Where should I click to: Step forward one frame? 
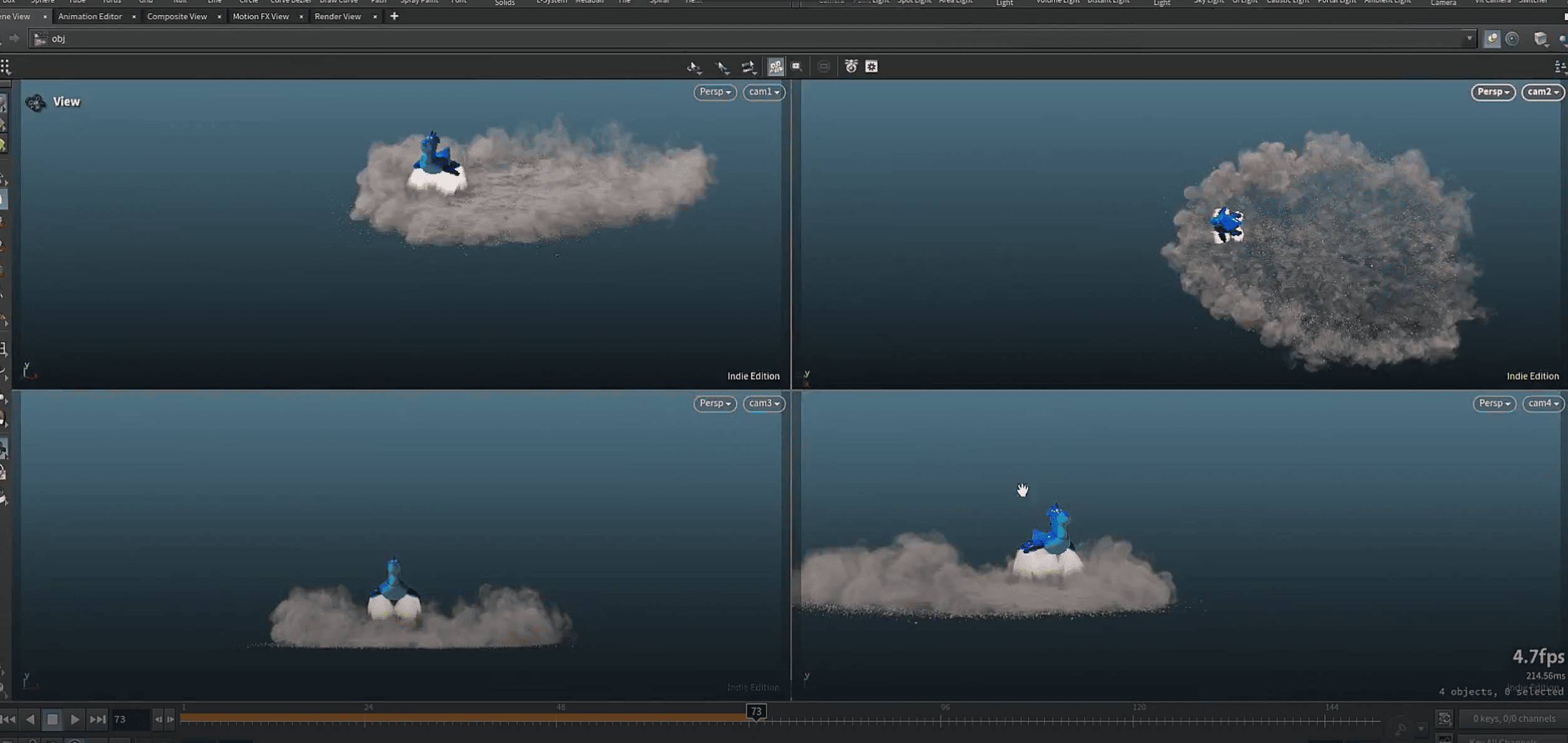[x=170, y=719]
